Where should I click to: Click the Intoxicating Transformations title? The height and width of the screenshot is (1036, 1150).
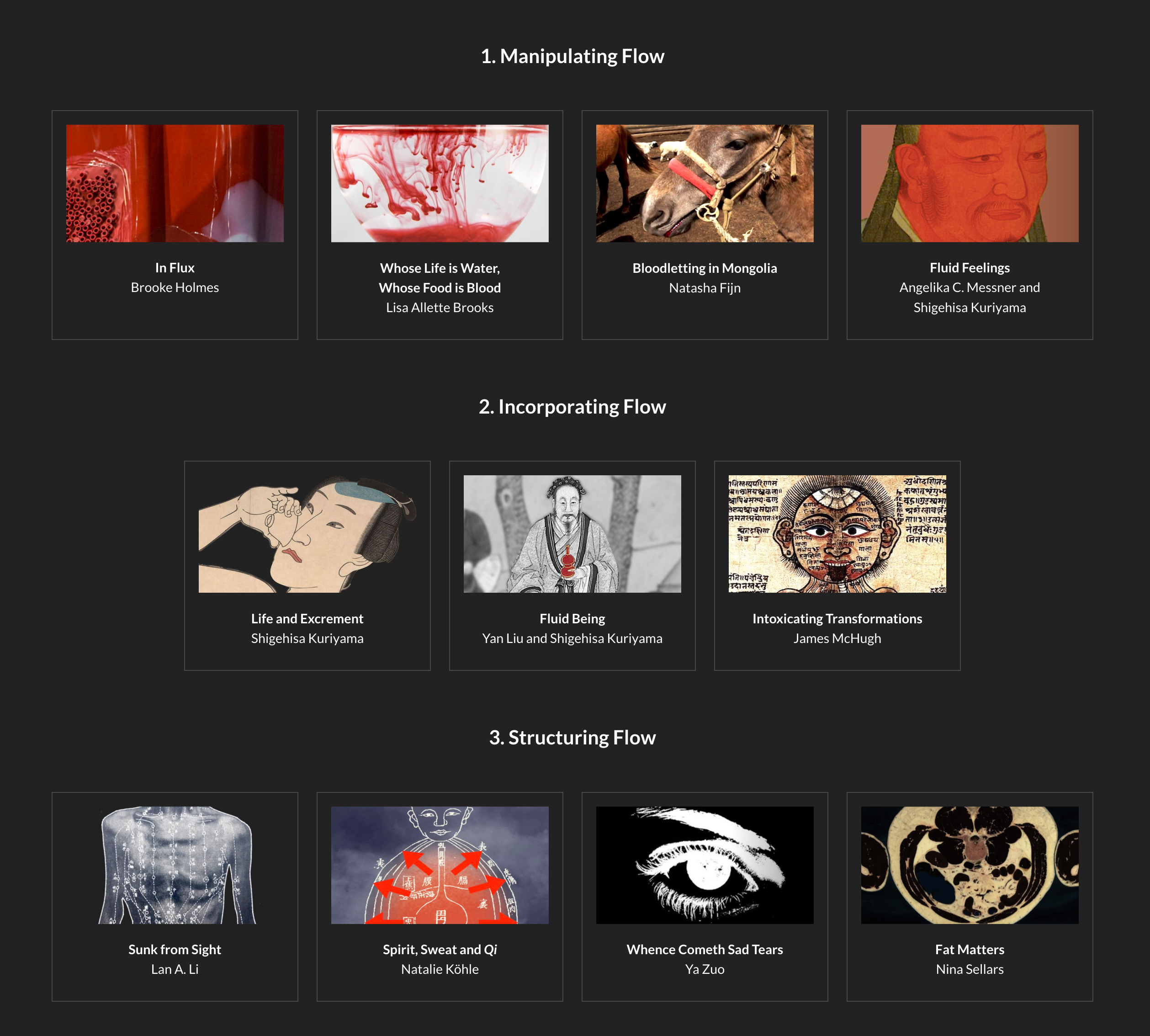coord(837,619)
